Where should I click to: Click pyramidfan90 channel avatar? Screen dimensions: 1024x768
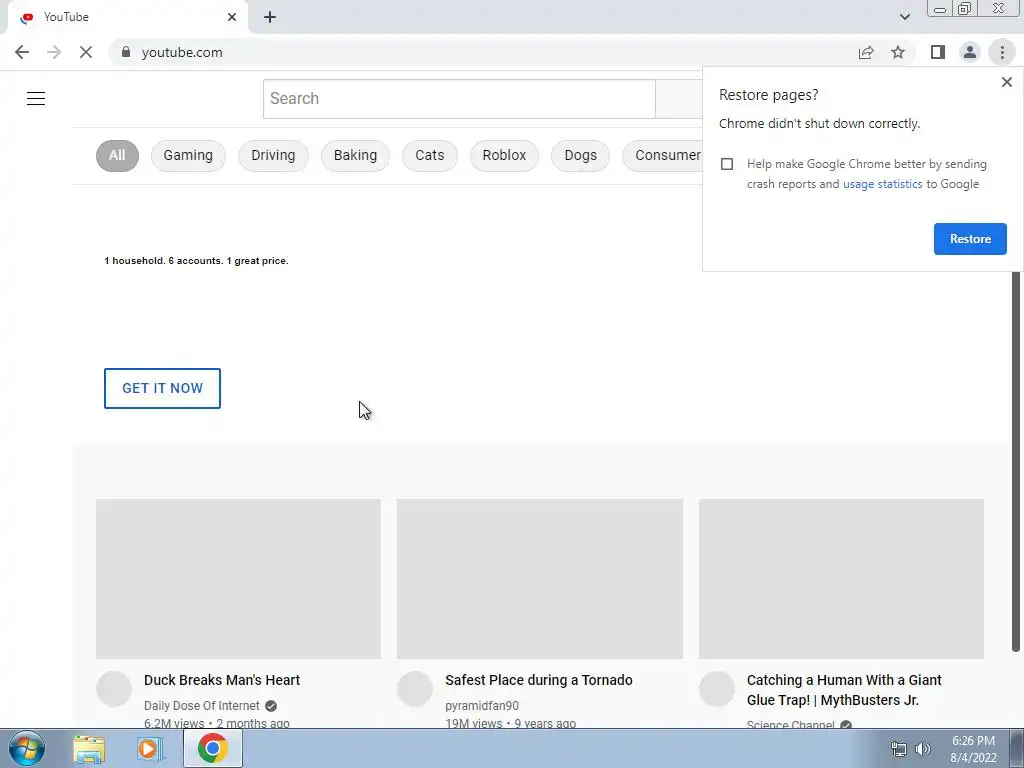point(415,689)
